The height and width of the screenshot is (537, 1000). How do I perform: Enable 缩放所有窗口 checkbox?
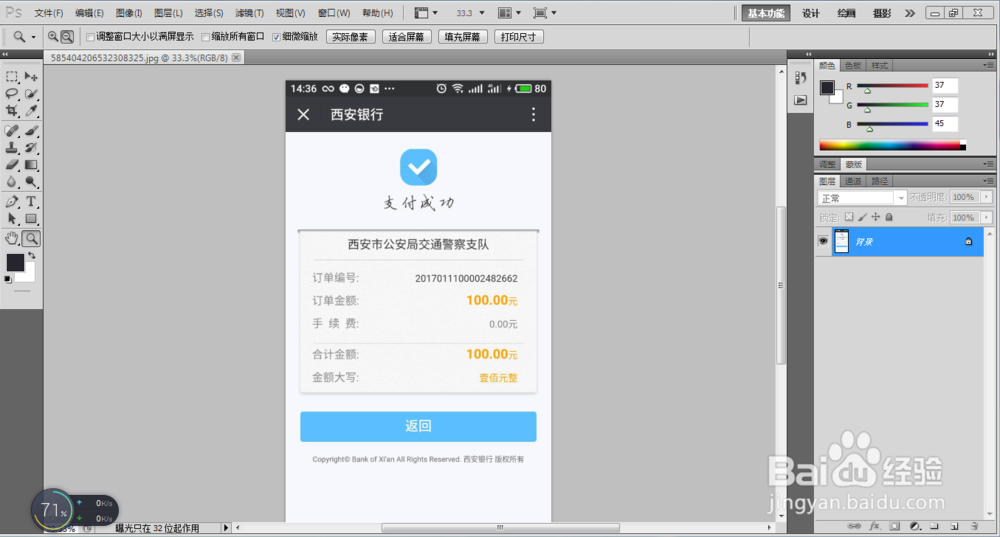[205, 37]
